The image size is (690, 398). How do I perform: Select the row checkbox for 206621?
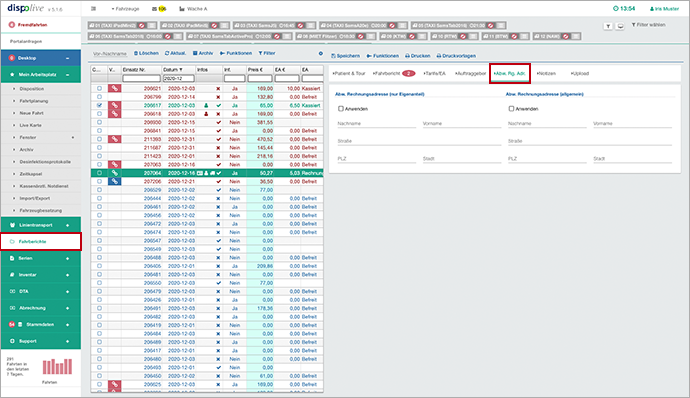[99, 88]
